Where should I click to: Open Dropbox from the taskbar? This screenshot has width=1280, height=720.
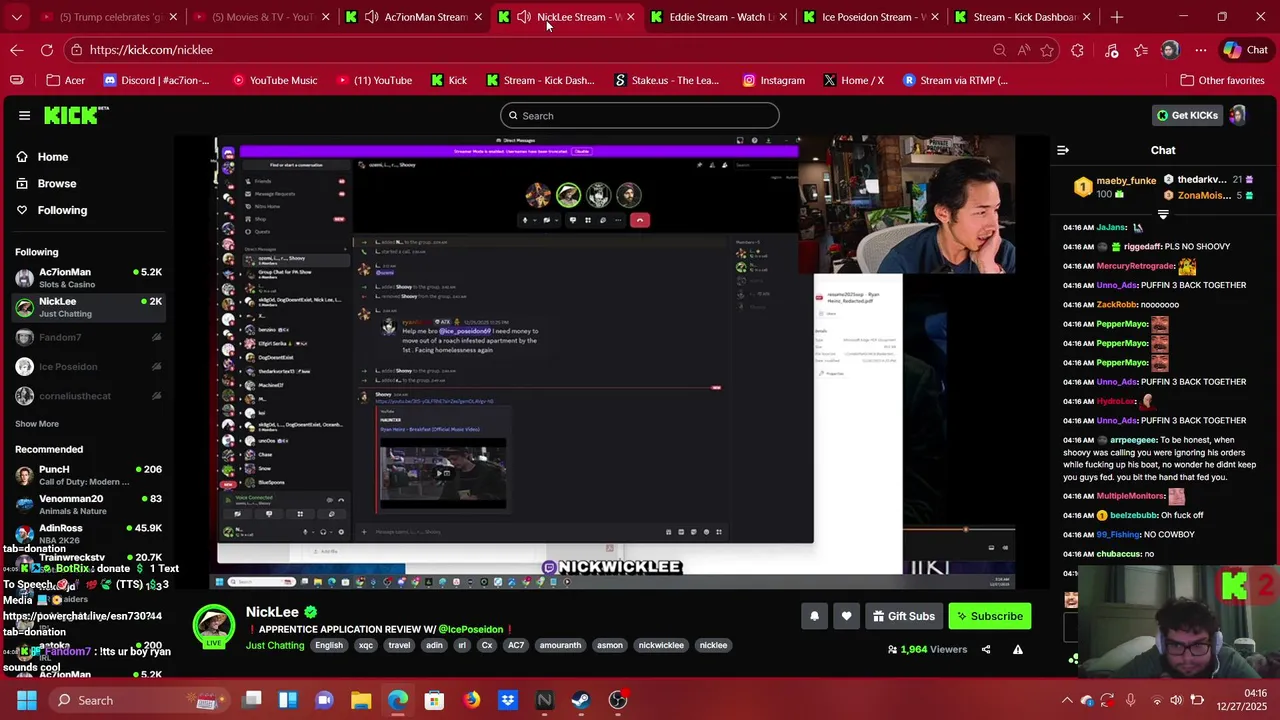(508, 700)
